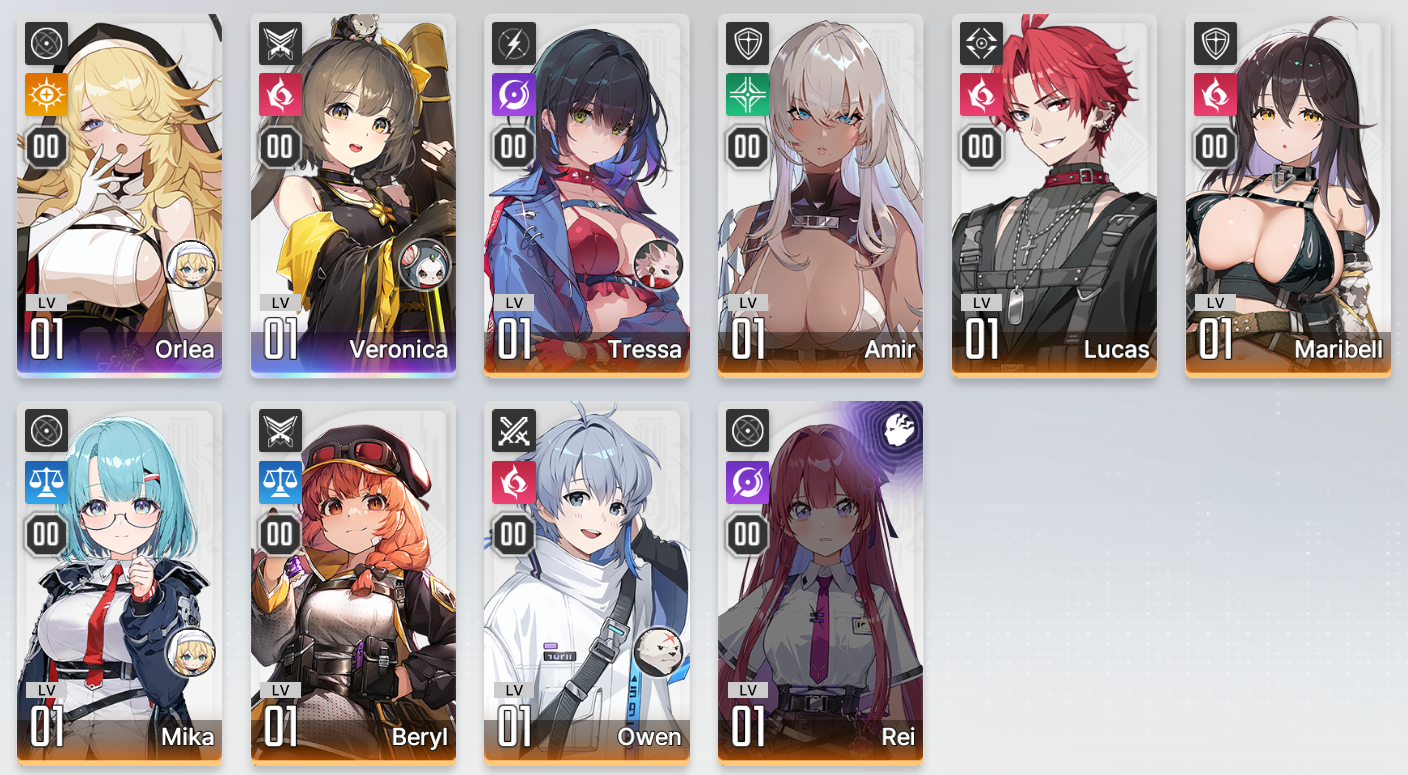Click the round partner portrait on Veronica's card
The width and height of the screenshot is (1408, 775).
tap(424, 265)
